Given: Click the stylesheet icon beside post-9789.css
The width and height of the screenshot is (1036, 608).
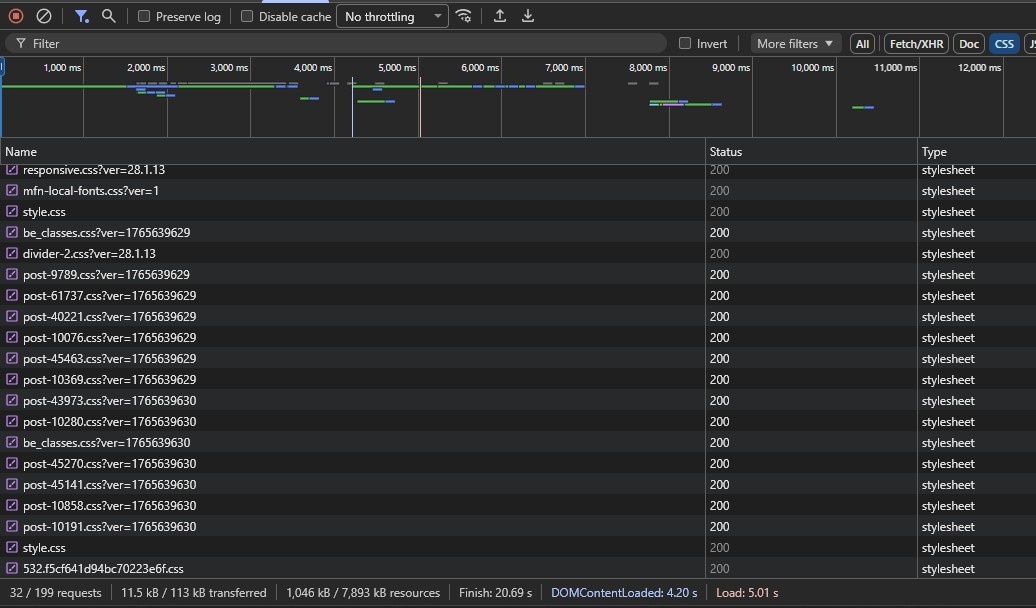Looking at the screenshot, I should tap(13, 275).
